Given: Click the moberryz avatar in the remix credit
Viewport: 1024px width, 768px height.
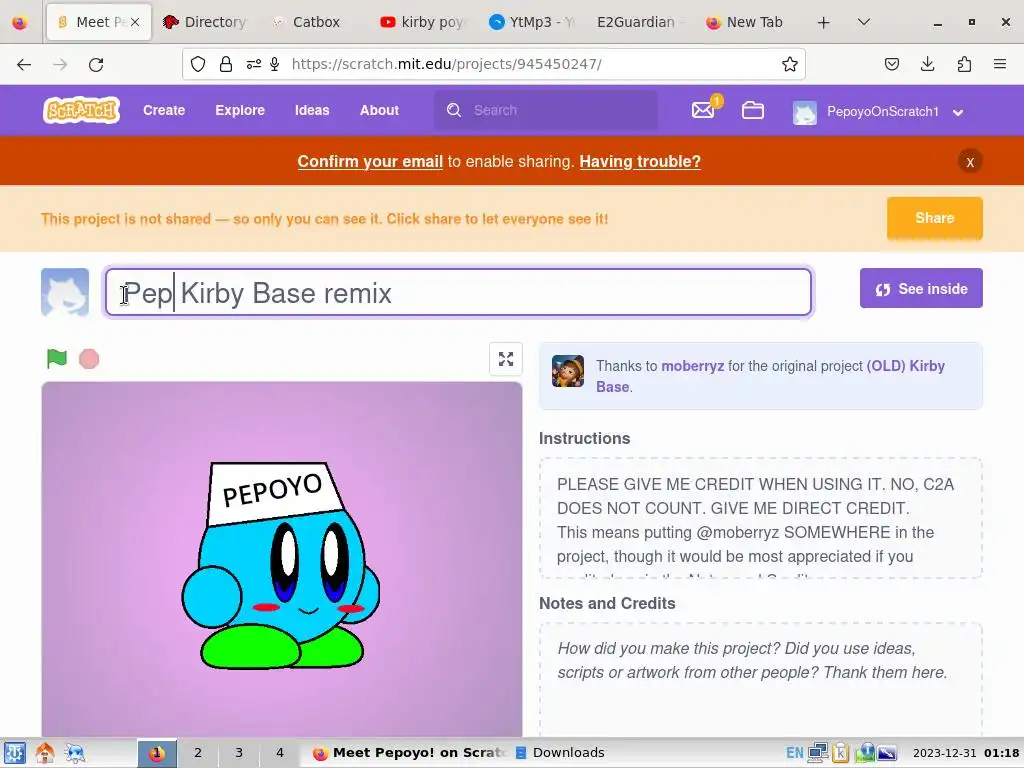Looking at the screenshot, I should 568,371.
